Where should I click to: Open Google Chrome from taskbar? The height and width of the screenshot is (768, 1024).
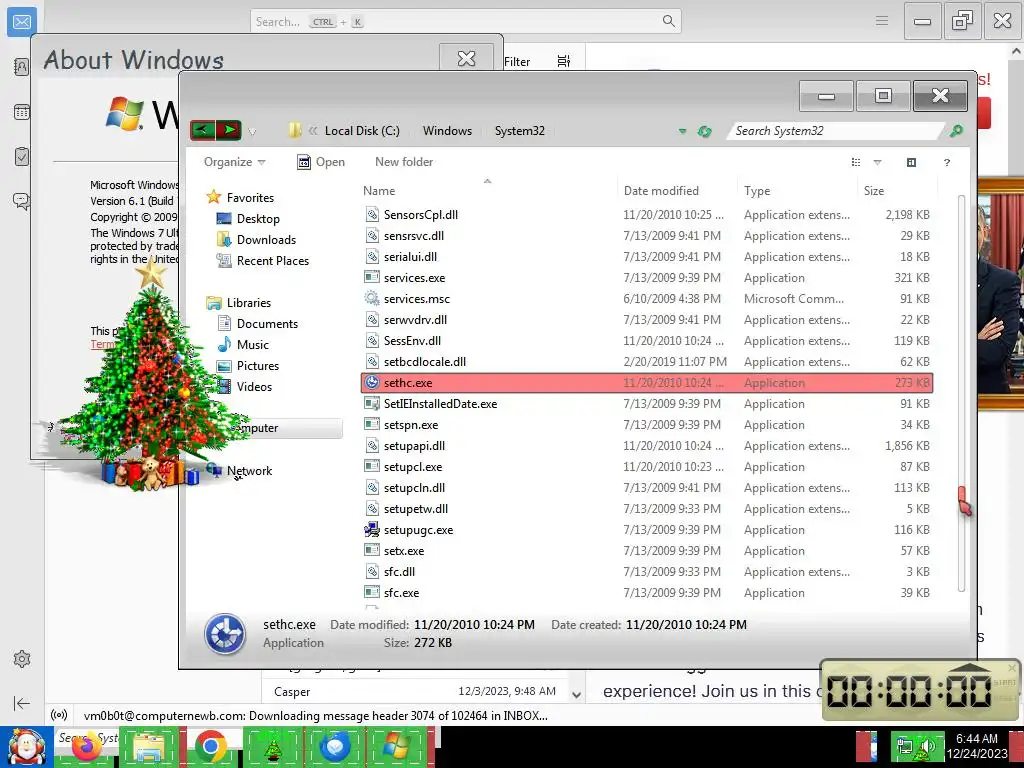210,747
